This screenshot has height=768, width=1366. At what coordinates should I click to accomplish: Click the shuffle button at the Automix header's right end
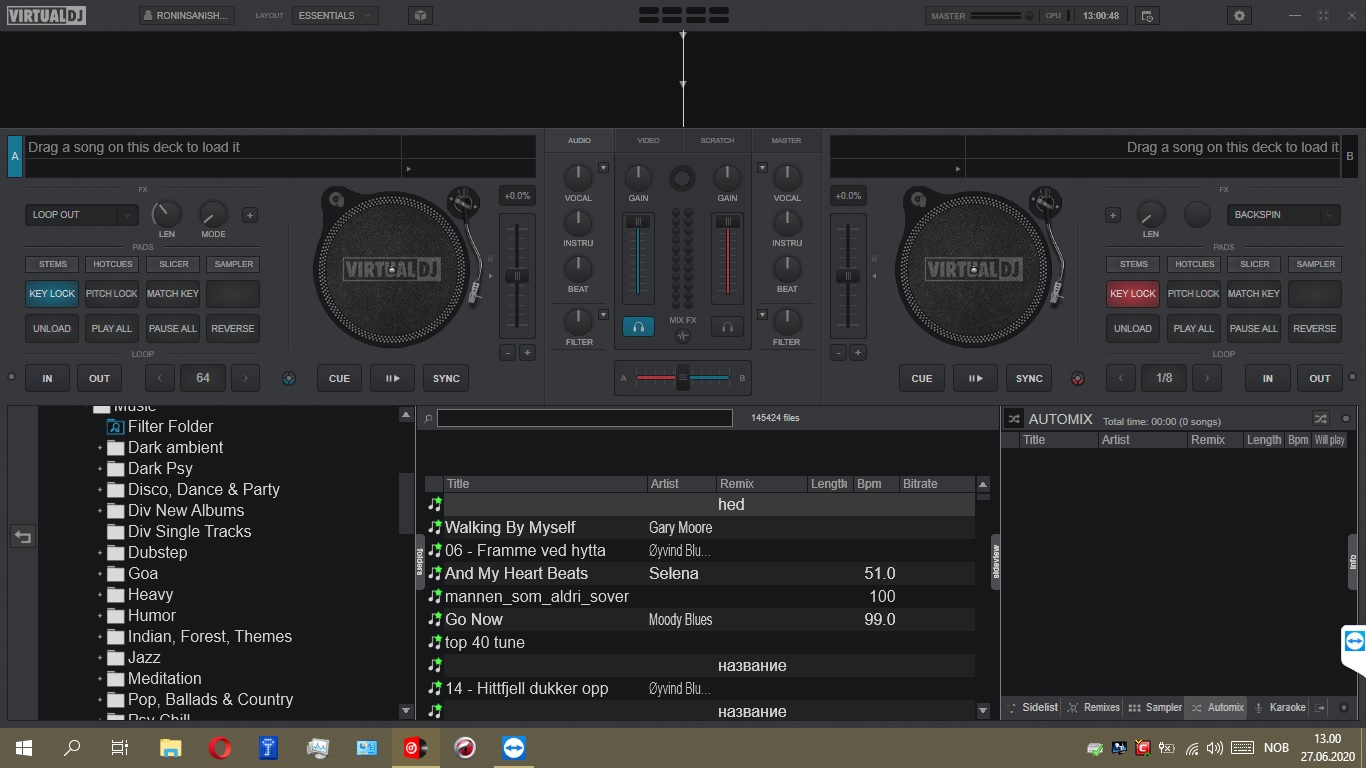(x=1321, y=419)
